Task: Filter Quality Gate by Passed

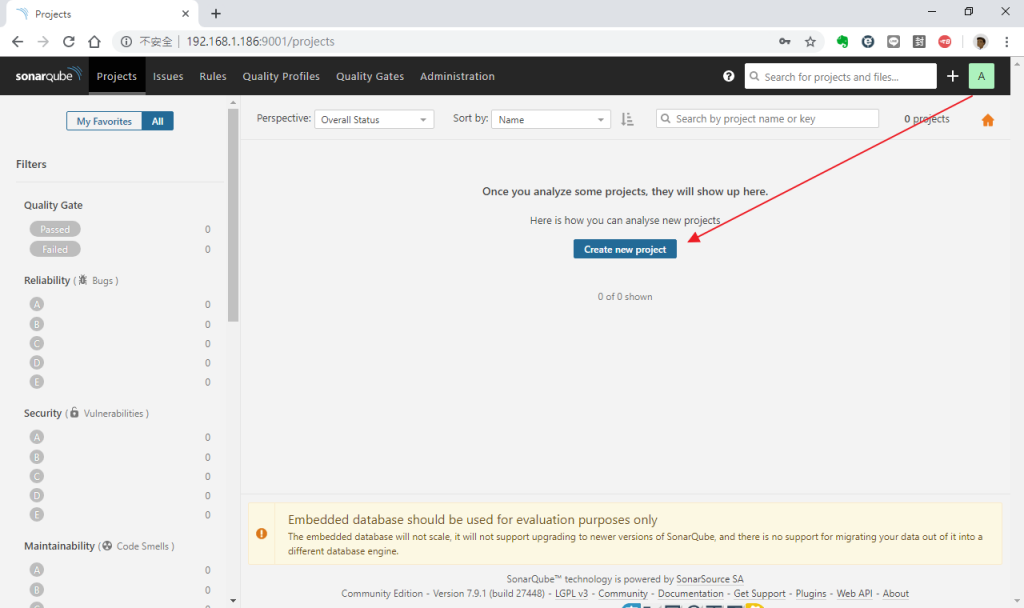Action: point(55,229)
